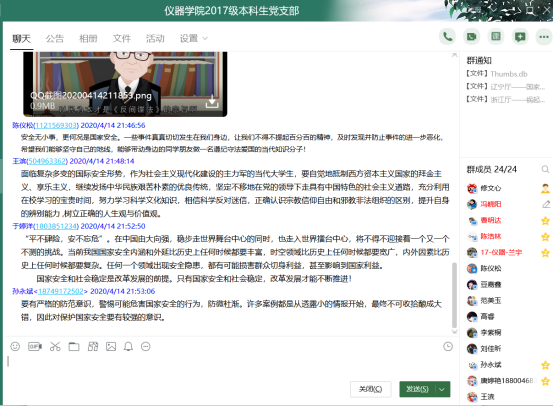Click the star icon beside 孙永斌
This screenshot has width=554, height=407.
pos(546,365)
